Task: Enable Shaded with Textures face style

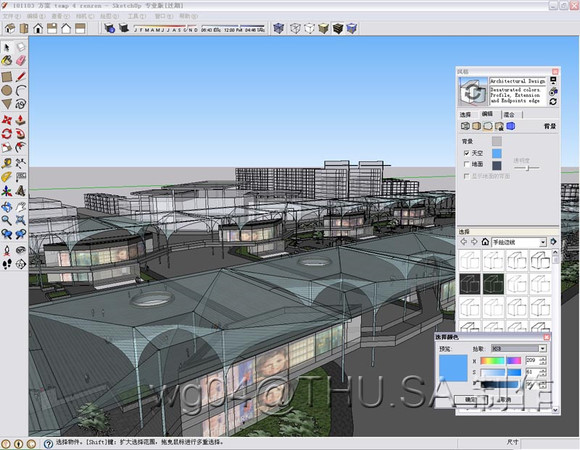Action: 338,28
